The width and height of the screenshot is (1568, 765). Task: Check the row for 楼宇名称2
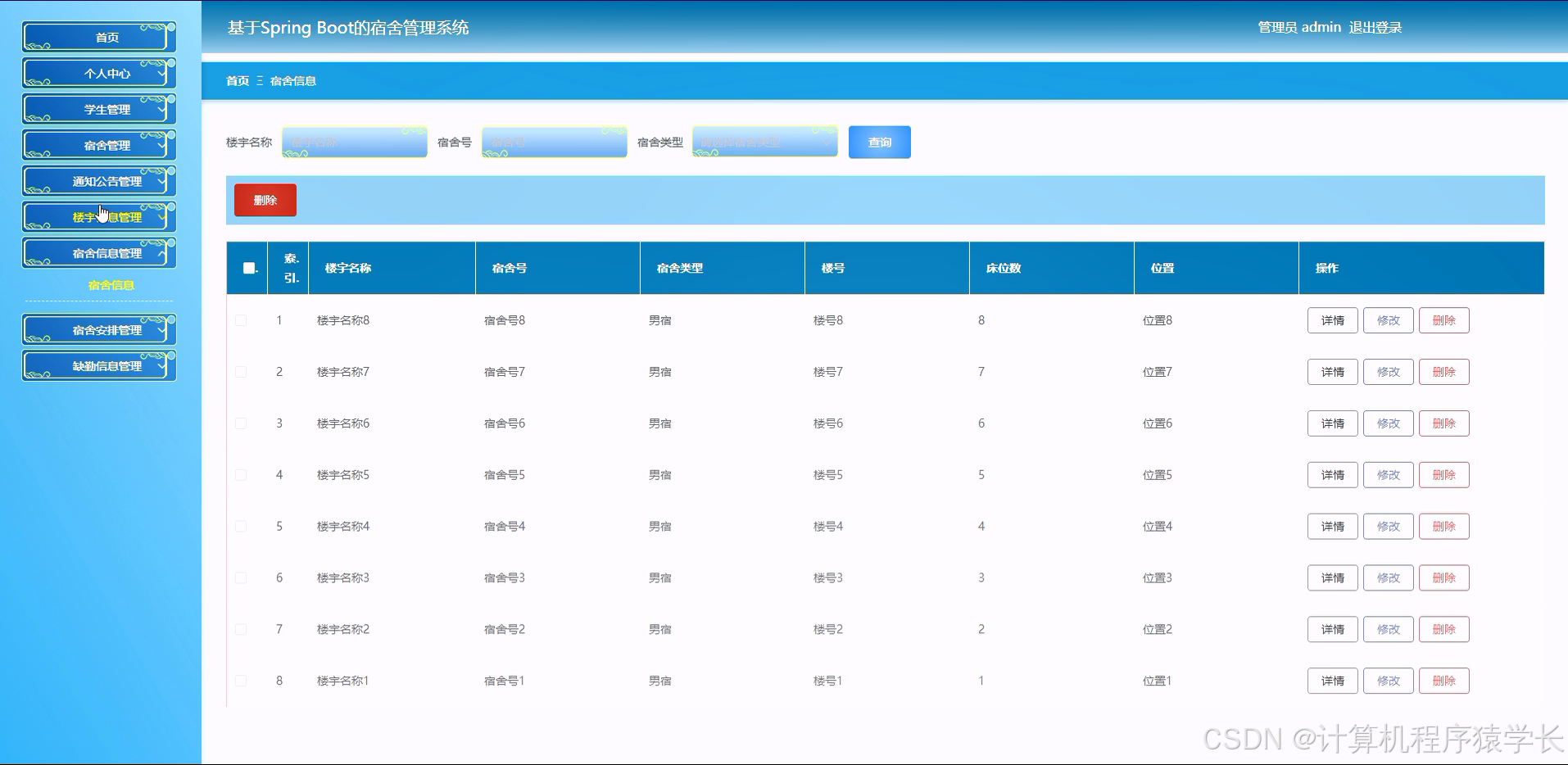click(241, 629)
